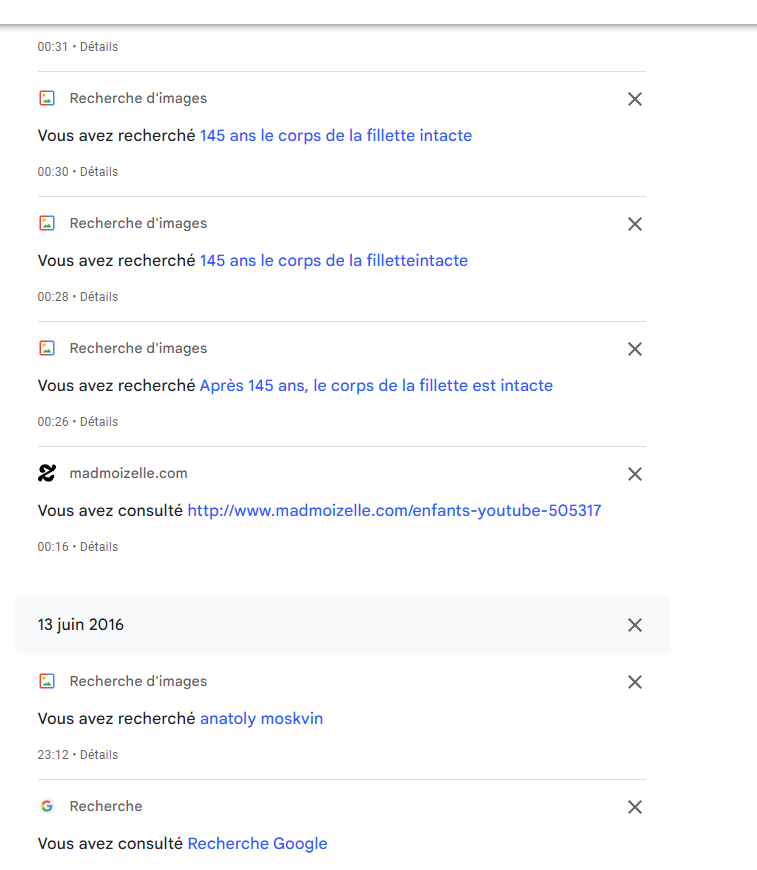Image resolution: width=757 pixels, height=870 pixels.
Task: Click the image search icon above anatoly moskvin
Action: [x=47, y=681]
